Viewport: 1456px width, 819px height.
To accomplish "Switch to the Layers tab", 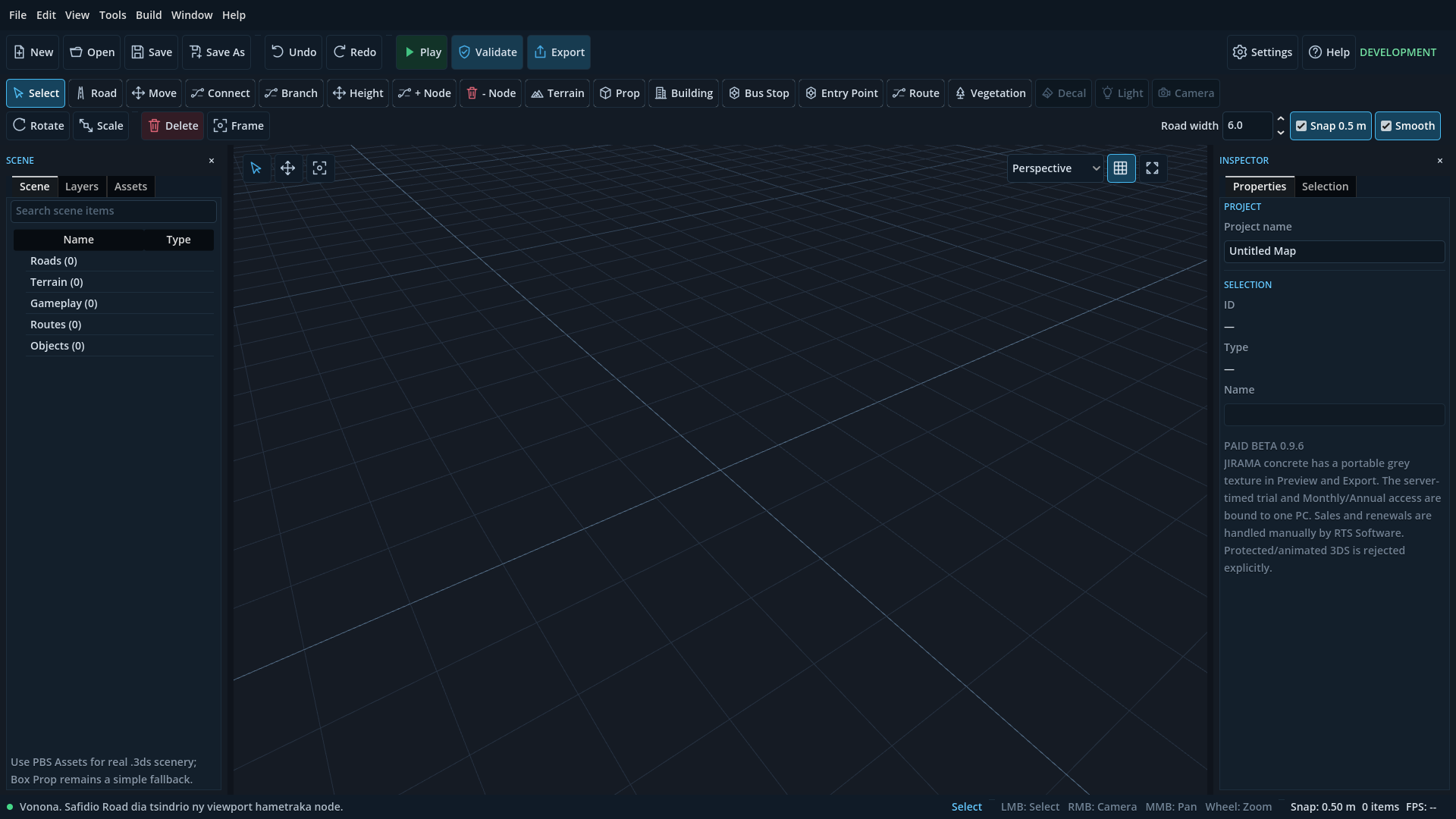I will point(81,187).
